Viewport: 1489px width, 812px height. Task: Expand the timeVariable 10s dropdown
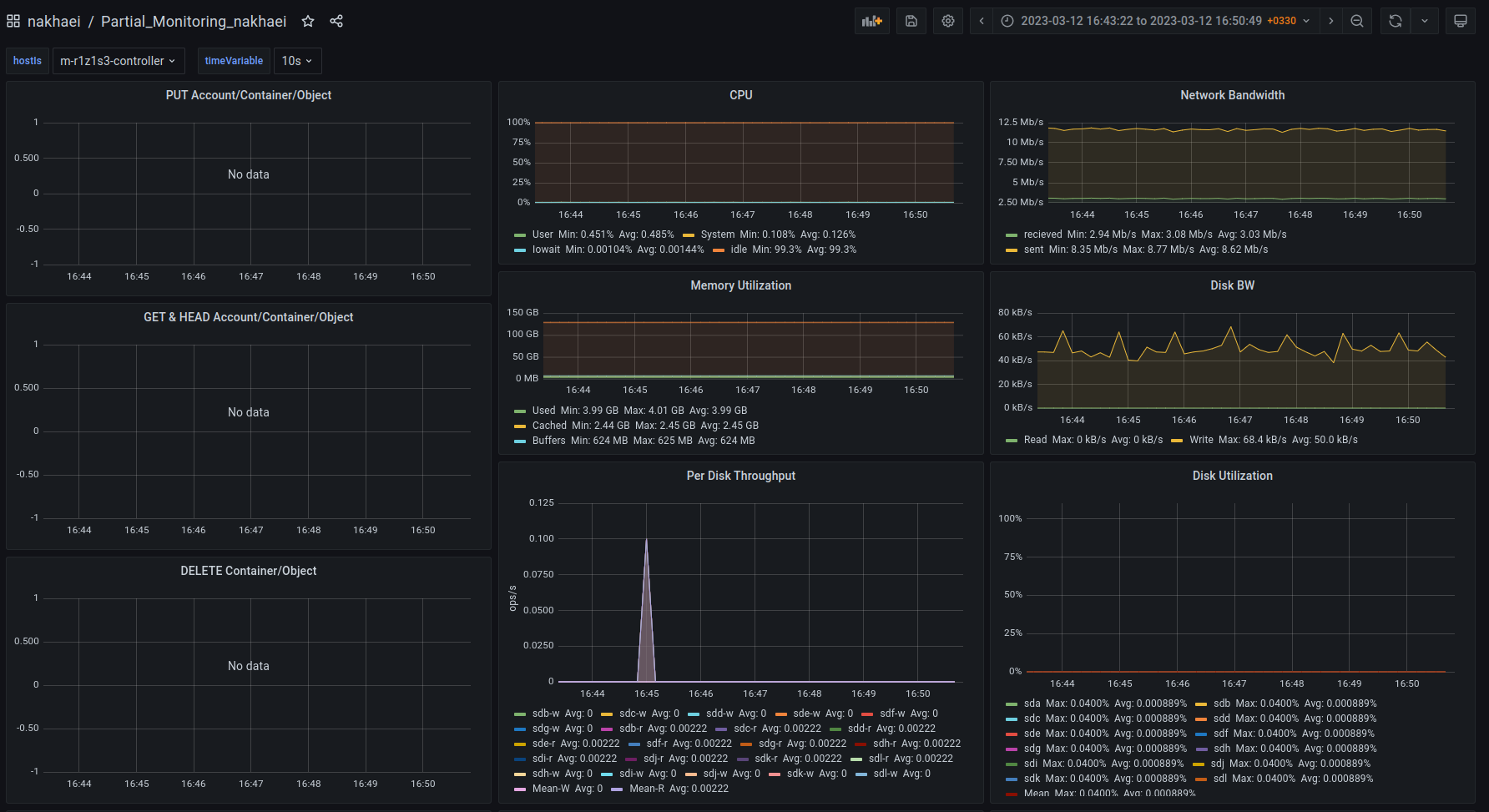tap(297, 61)
